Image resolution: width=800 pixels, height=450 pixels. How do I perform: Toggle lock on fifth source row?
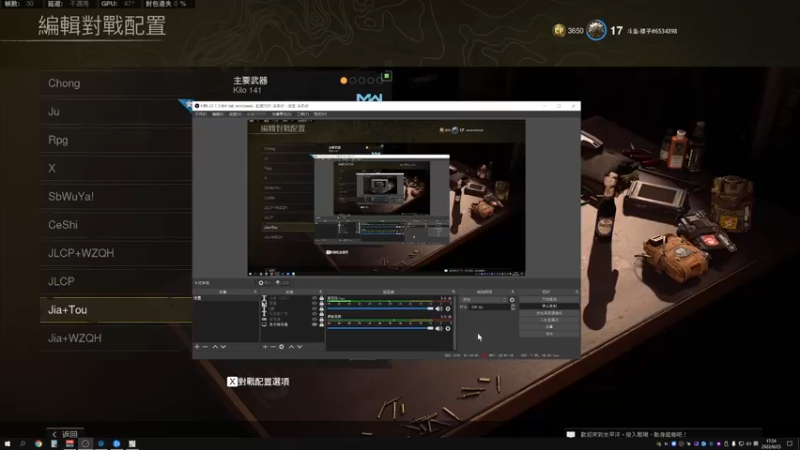pos(321,319)
